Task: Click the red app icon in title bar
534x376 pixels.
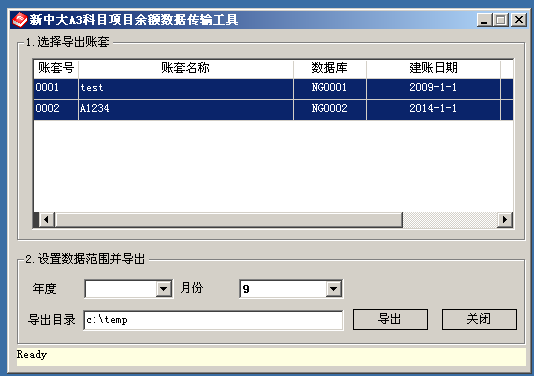Action: [19, 20]
